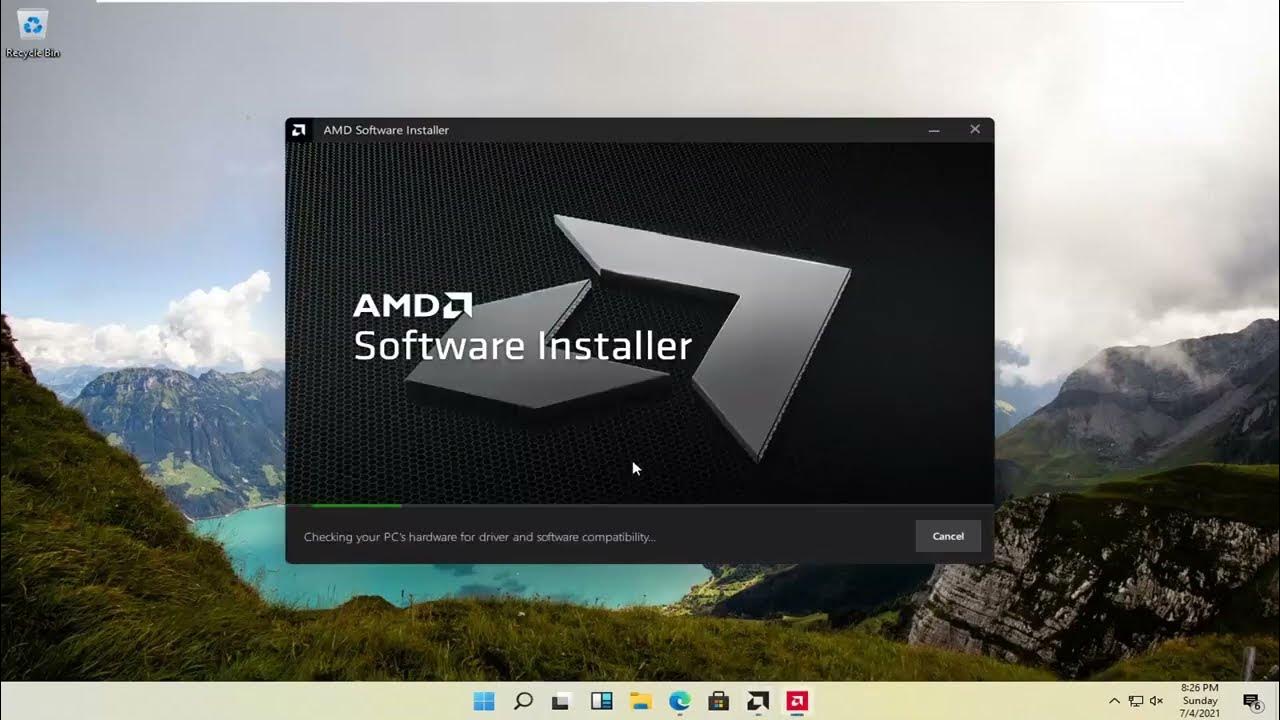Screen dimensions: 1280x720
Task: Open Microsoft Store from the taskbar
Action: pos(719,701)
